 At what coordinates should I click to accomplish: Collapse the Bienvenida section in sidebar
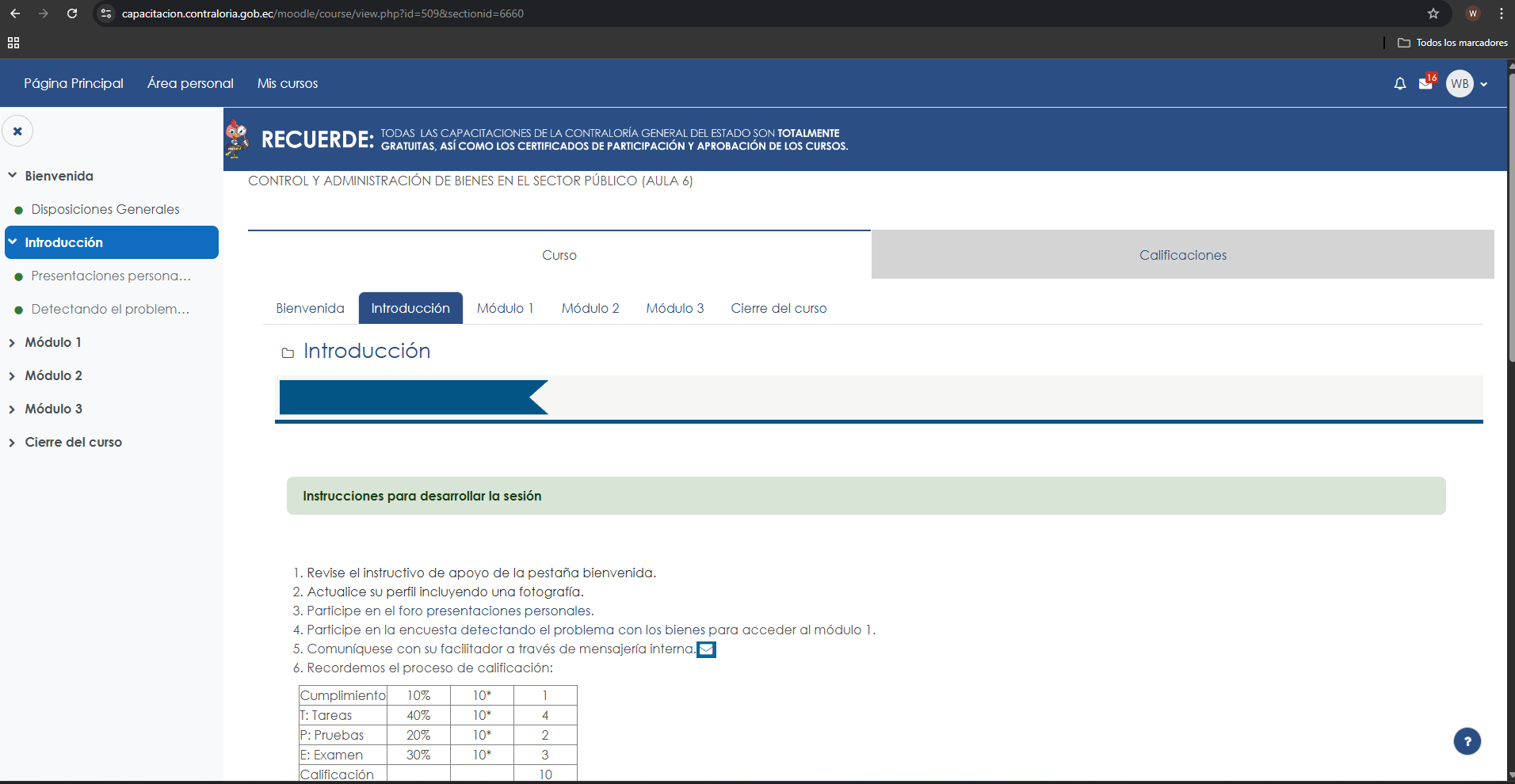pyautogui.click(x=12, y=176)
